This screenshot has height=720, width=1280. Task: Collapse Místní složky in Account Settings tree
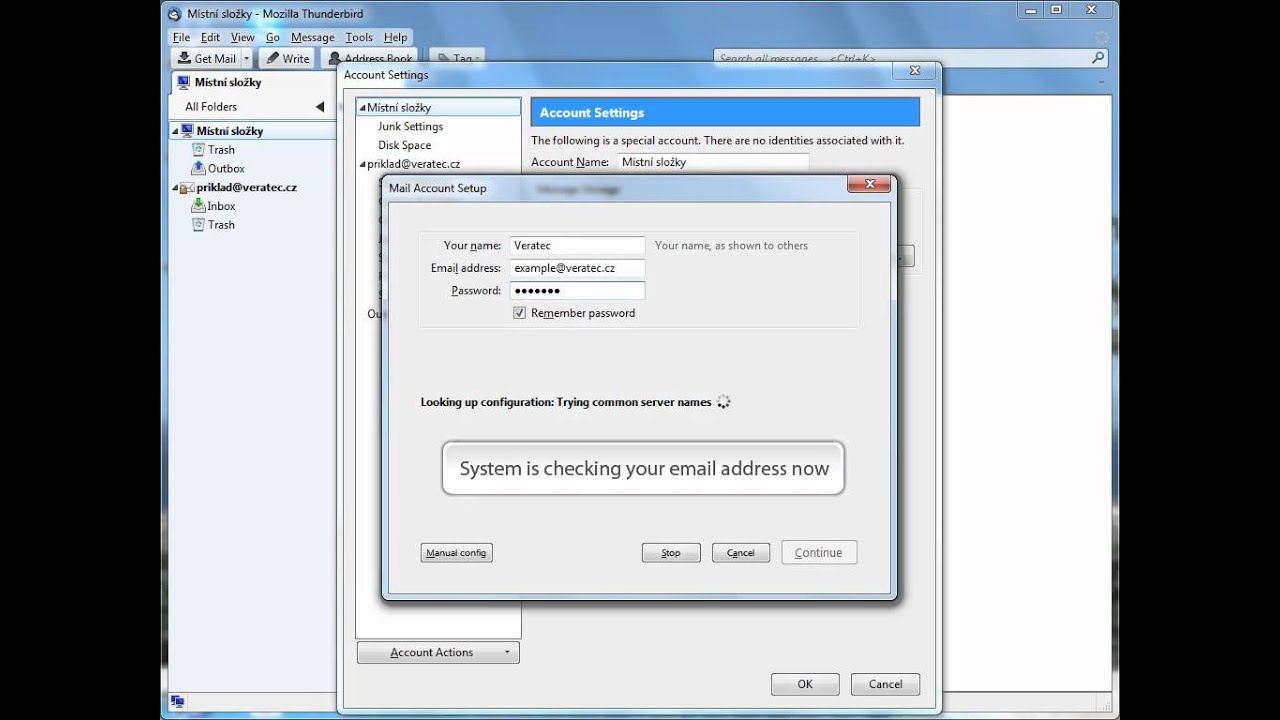coord(362,107)
